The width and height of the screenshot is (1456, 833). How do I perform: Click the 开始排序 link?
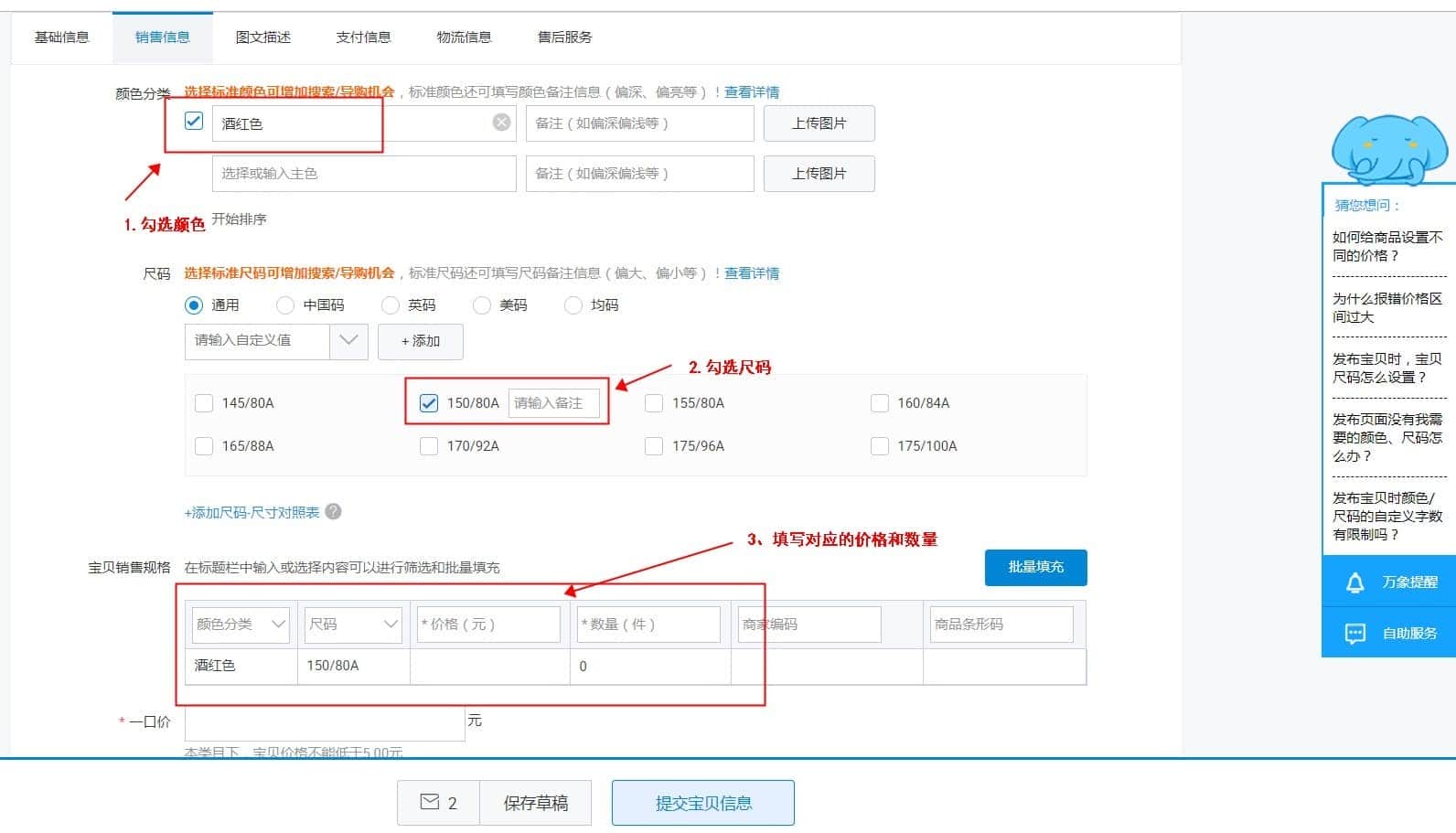point(240,219)
